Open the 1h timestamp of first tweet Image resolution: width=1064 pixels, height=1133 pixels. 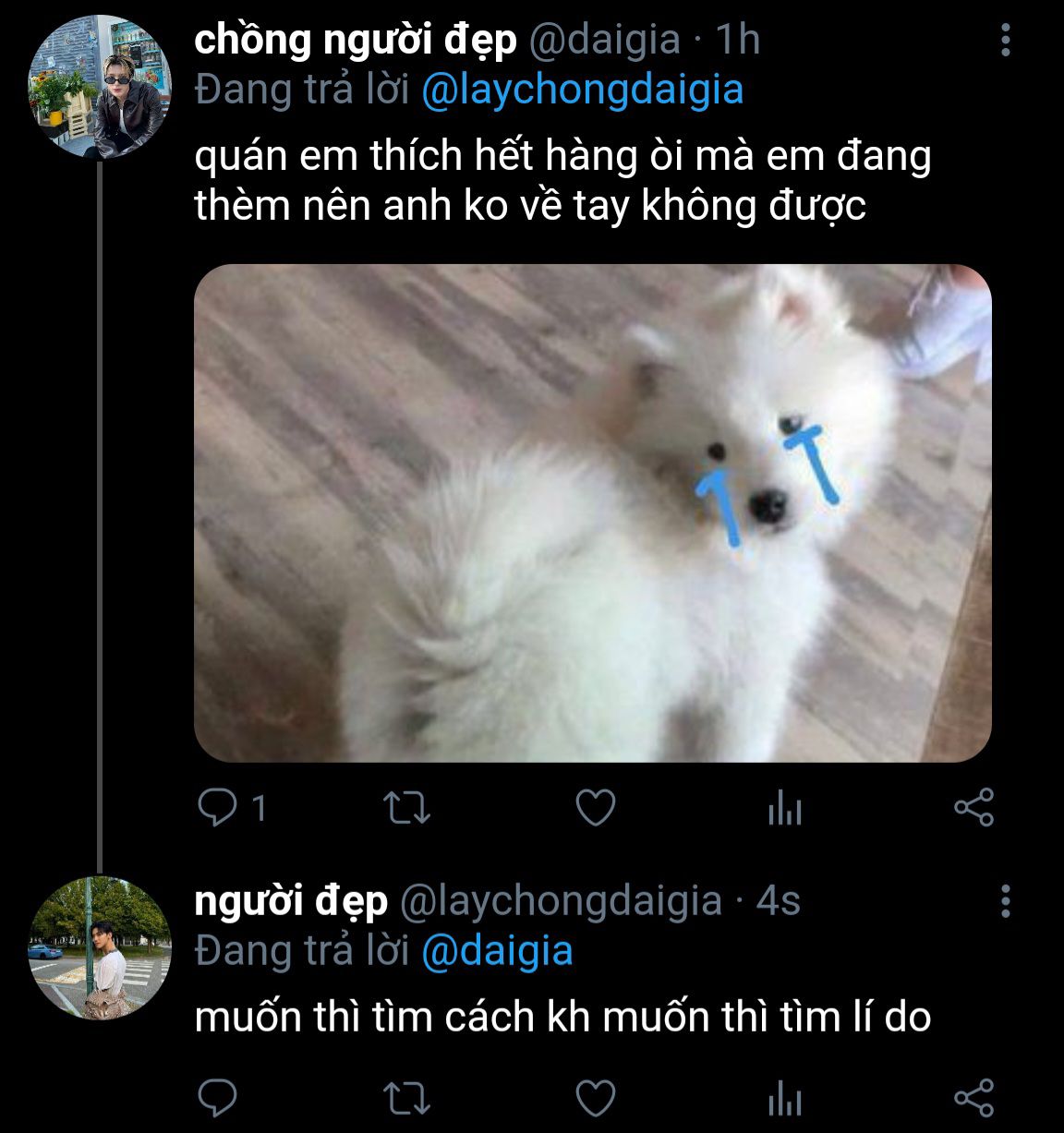738,41
